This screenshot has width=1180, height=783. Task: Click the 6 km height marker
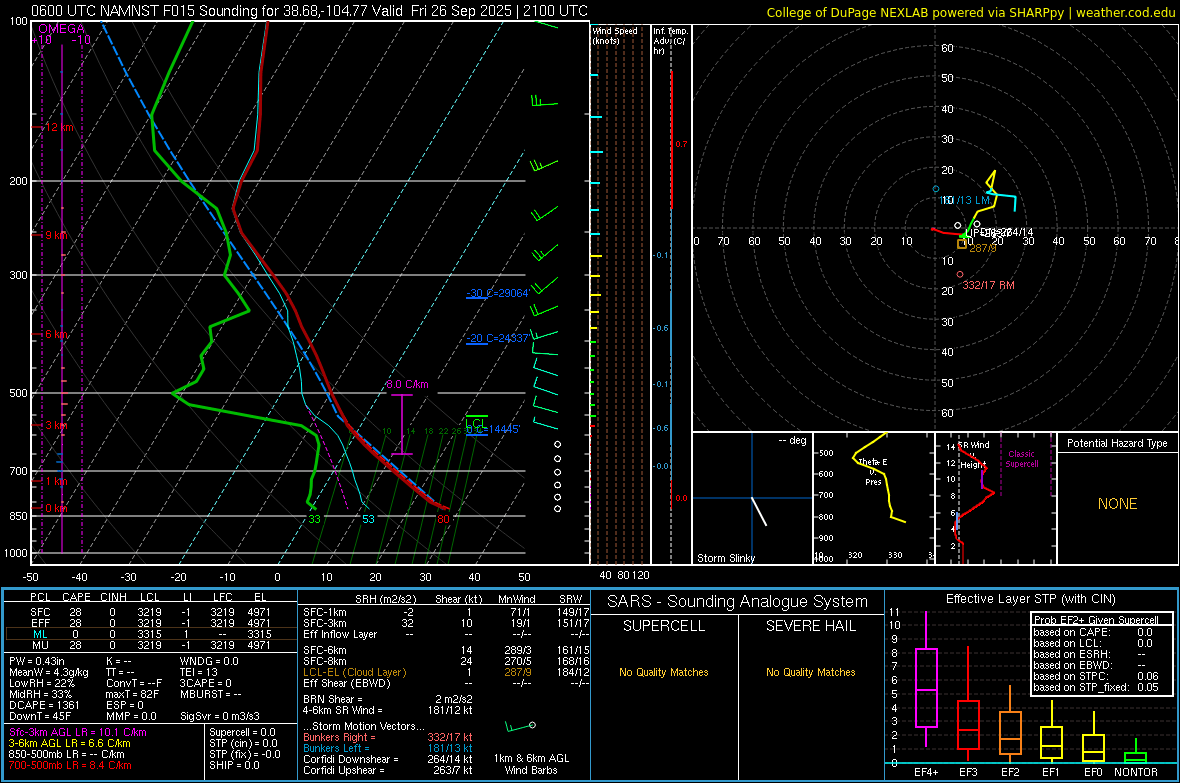tap(54, 334)
